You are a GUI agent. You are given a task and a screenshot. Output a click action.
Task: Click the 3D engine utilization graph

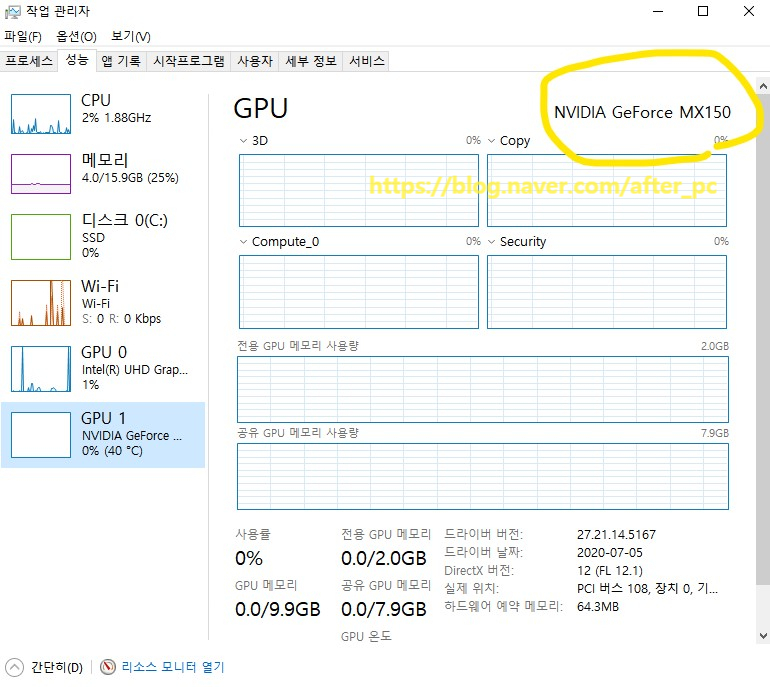click(358, 191)
